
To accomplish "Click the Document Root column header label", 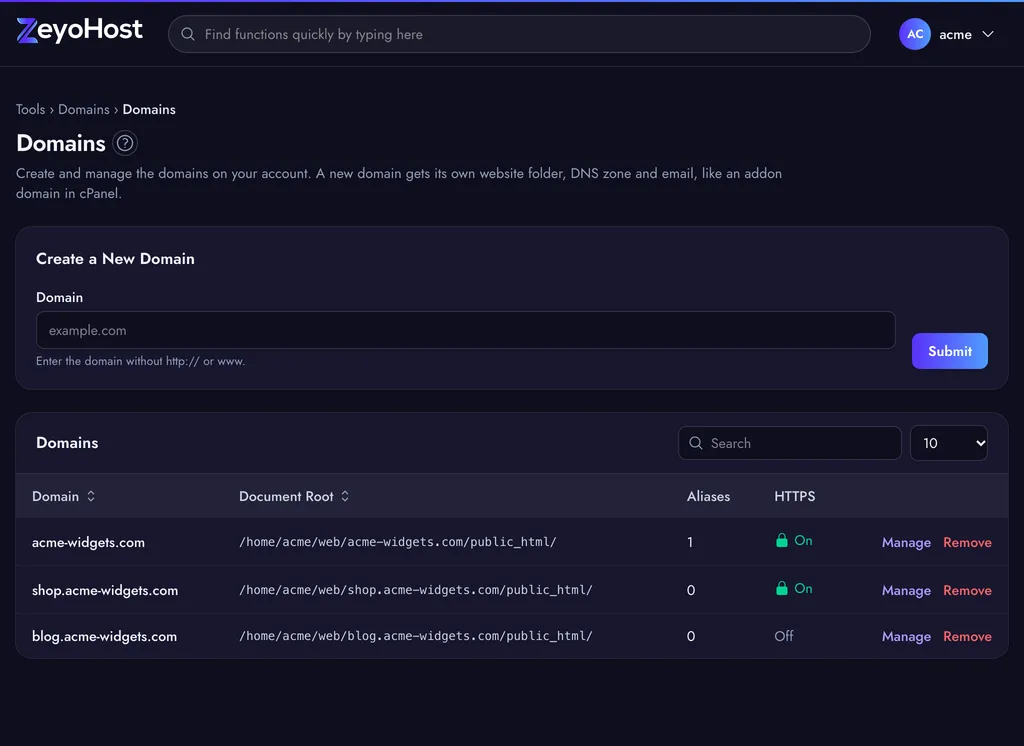I will [286, 496].
